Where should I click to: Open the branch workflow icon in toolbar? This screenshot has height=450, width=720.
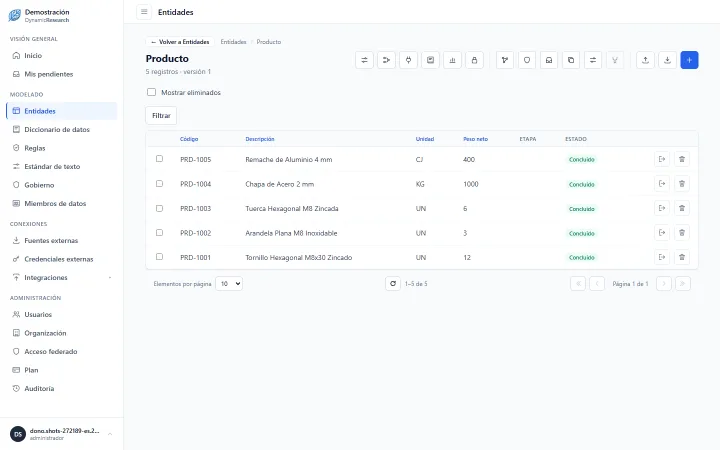505,60
